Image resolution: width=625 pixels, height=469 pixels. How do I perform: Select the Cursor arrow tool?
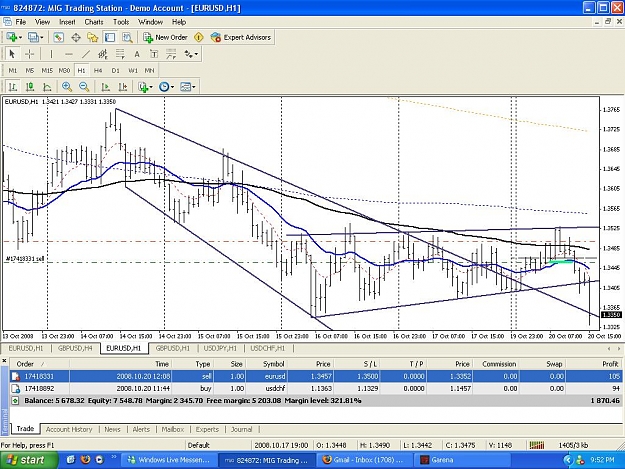point(12,54)
